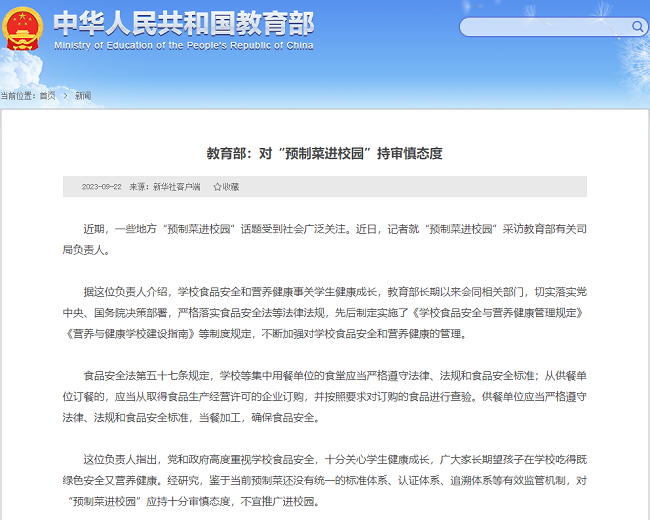650x520 pixels.
Task: Click the article headline about 预制菜进校园
Action: tap(324, 153)
